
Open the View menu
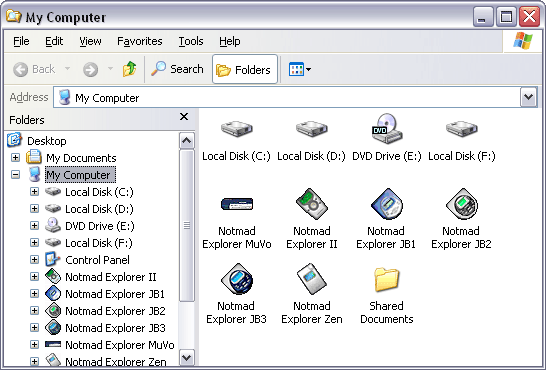[90, 41]
